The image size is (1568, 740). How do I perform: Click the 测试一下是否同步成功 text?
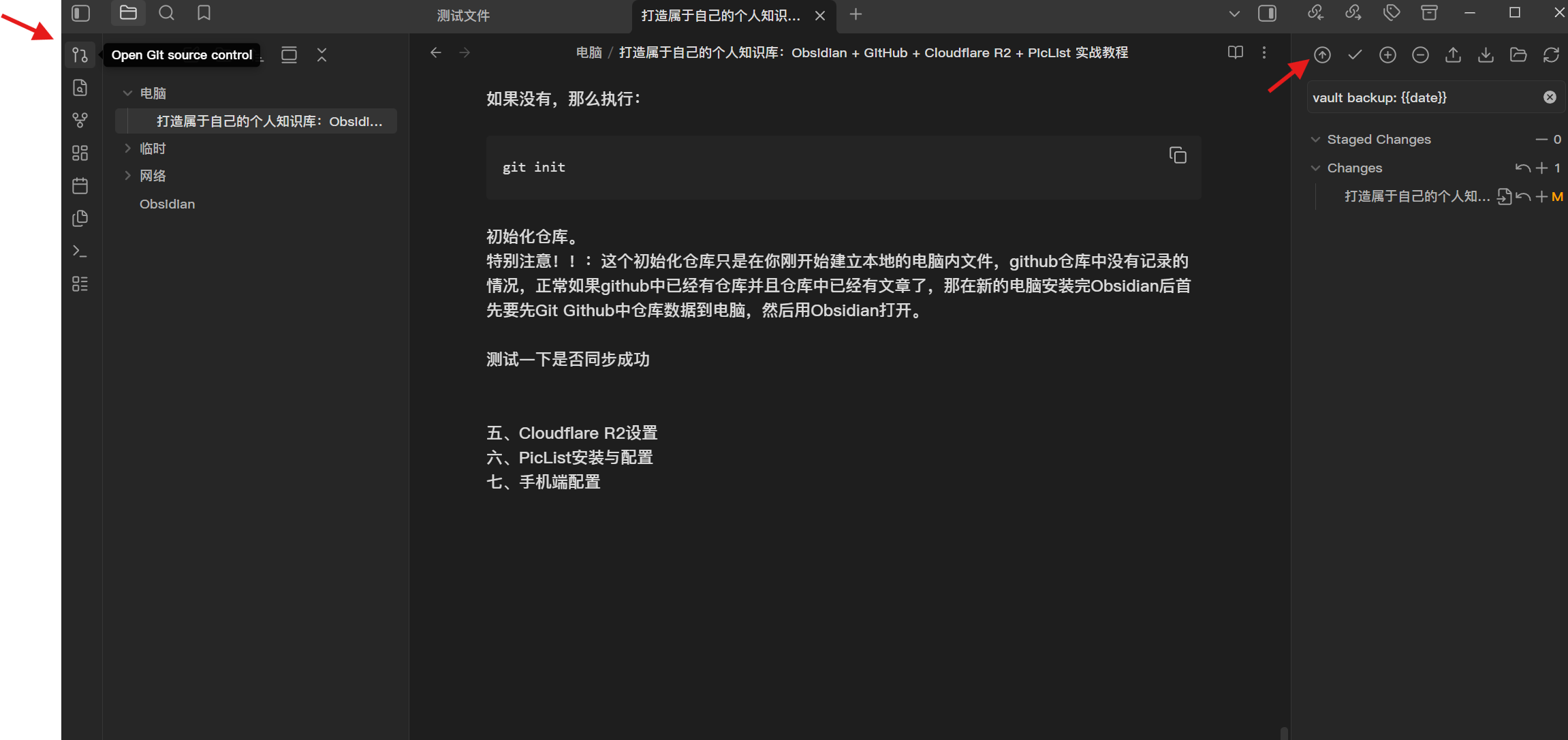pos(567,359)
